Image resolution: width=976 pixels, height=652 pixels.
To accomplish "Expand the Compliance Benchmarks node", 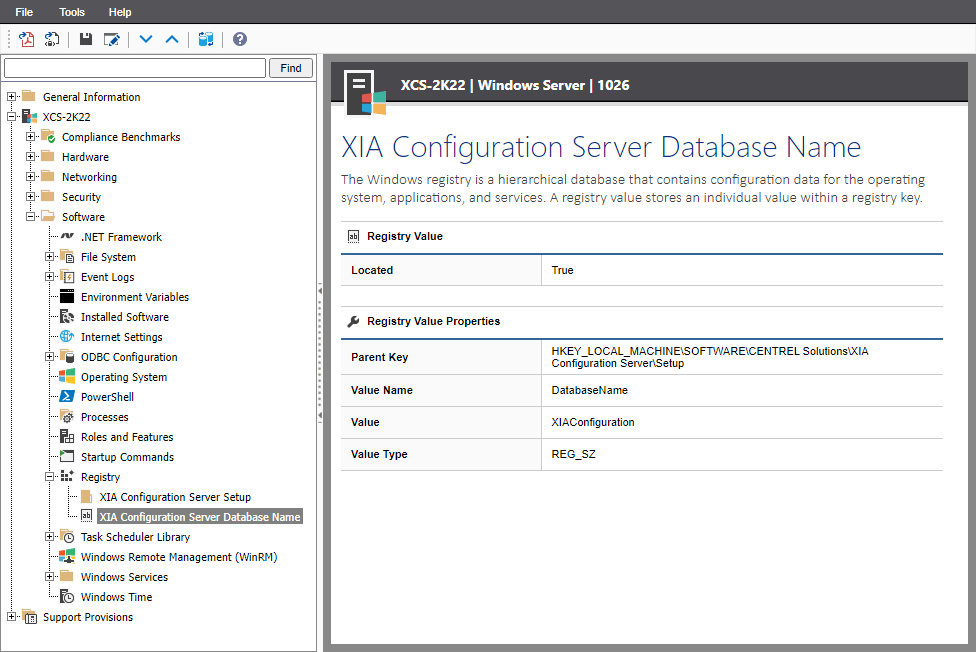I will point(30,136).
